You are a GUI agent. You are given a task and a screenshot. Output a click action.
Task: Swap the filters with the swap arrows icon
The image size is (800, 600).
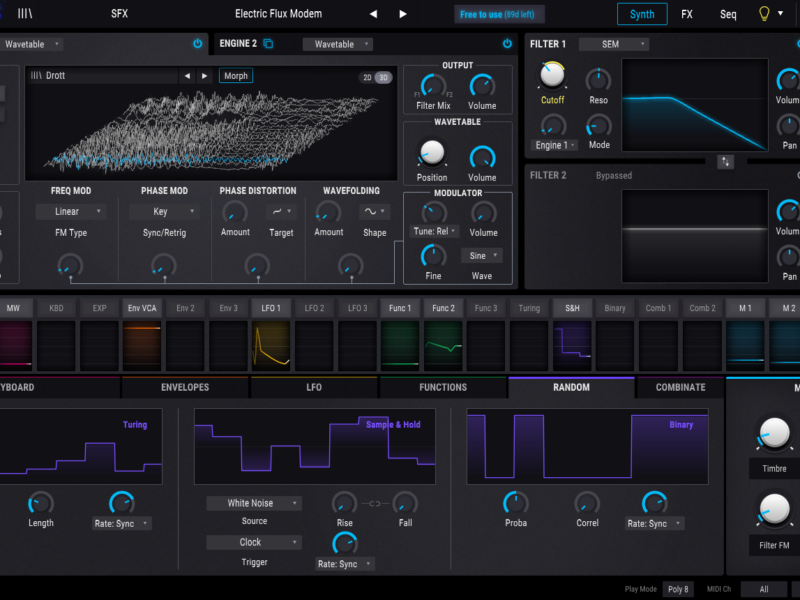pos(725,161)
